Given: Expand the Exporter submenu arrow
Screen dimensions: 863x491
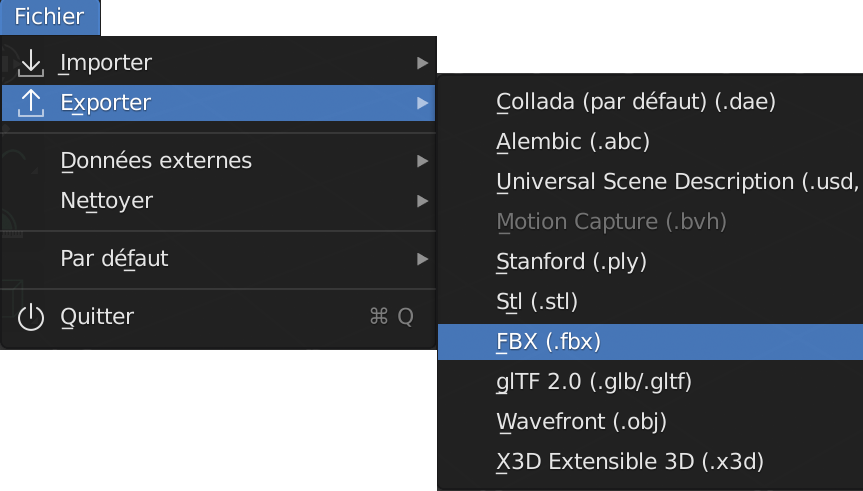Looking at the screenshot, I should (x=422, y=102).
